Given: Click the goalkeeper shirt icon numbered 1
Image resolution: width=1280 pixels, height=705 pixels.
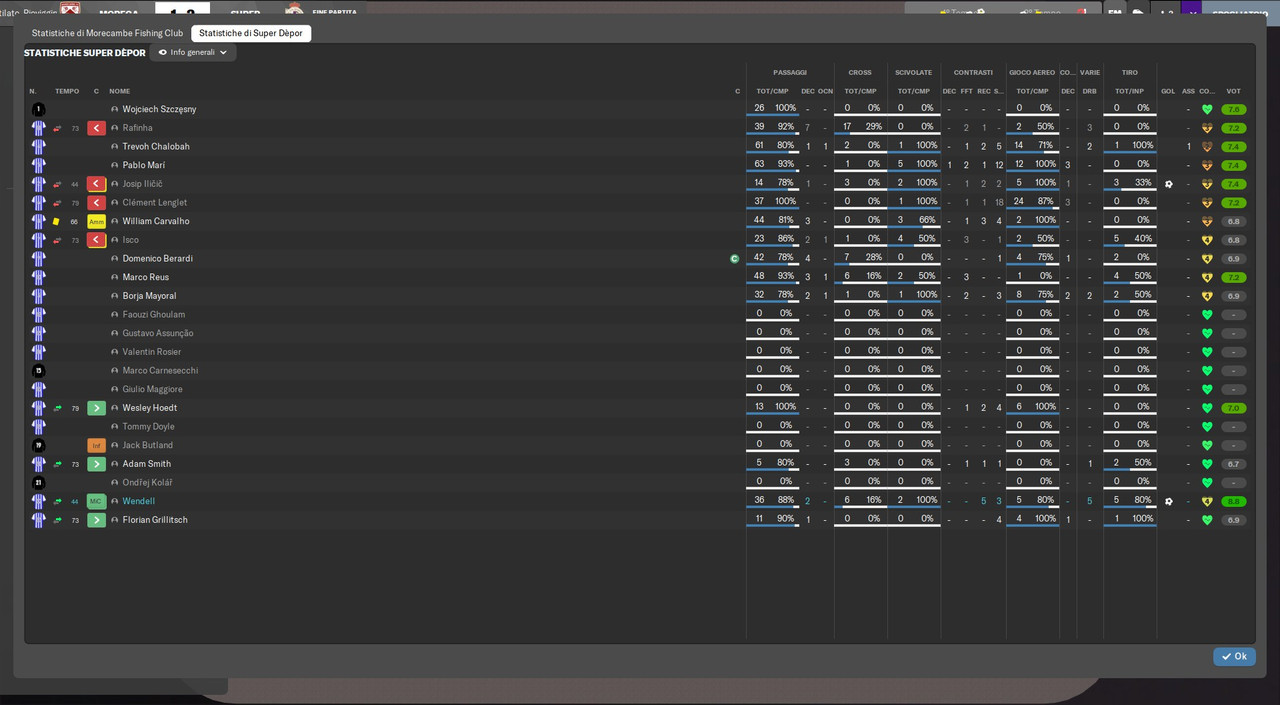Looking at the screenshot, I should (38, 109).
